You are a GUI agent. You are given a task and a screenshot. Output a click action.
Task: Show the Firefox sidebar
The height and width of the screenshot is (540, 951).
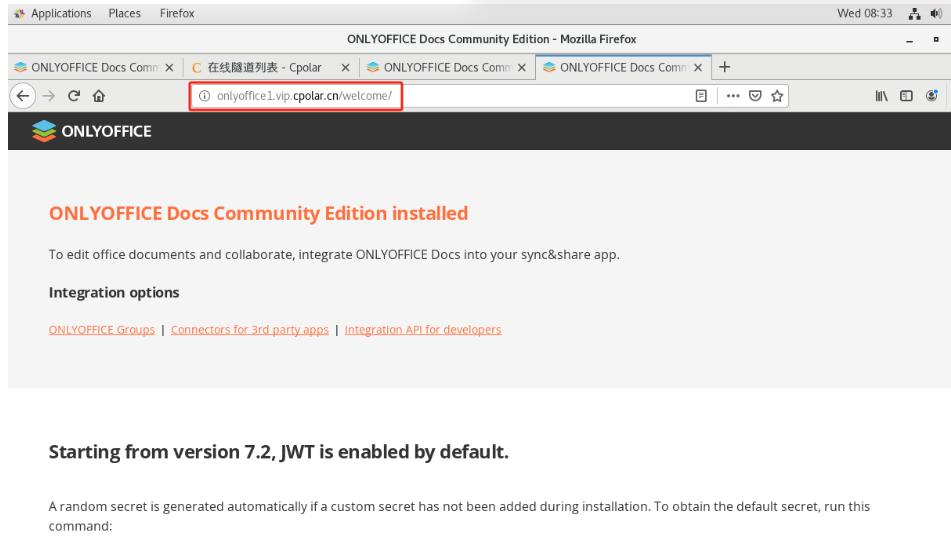pos(906,96)
